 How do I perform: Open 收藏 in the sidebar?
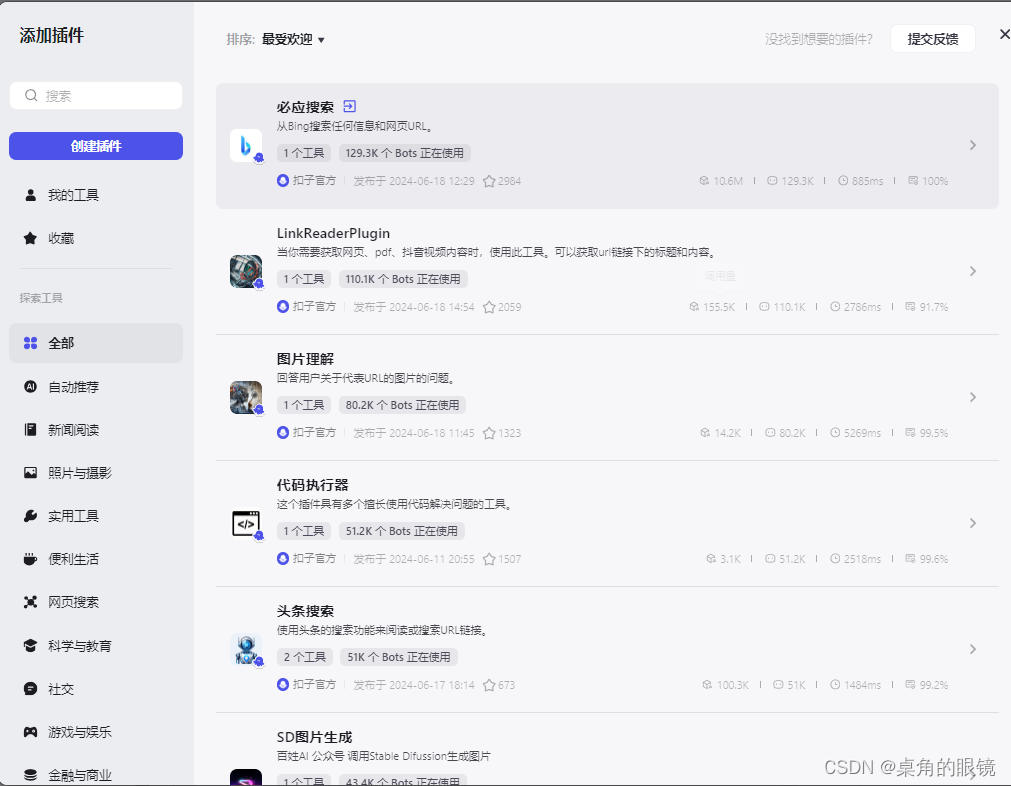[x=55, y=238]
